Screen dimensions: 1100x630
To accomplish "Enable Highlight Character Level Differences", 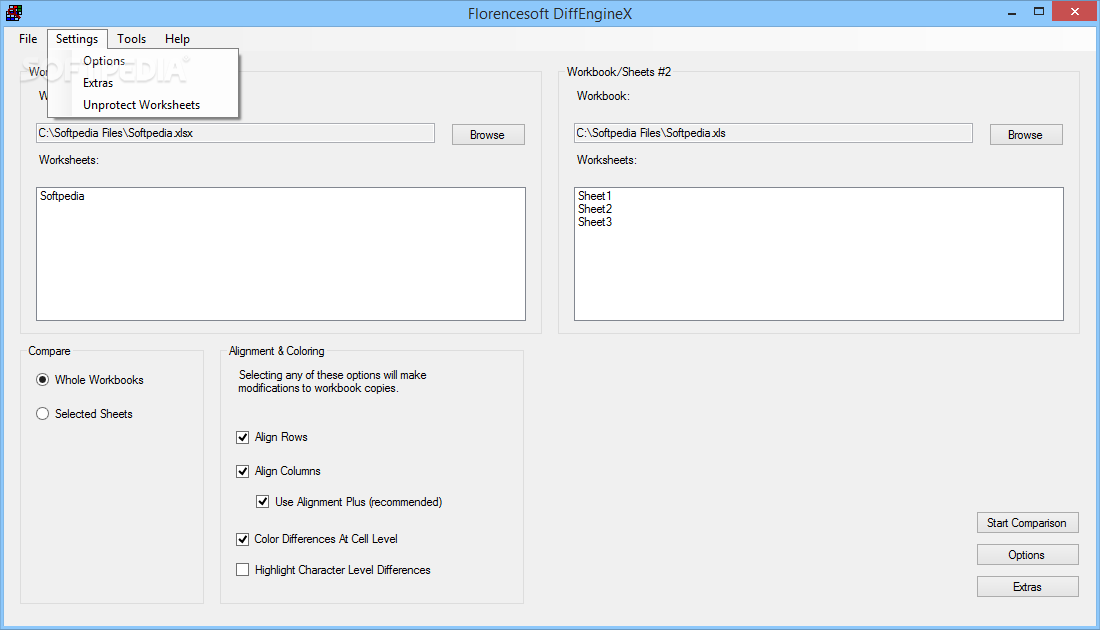I will pos(243,570).
